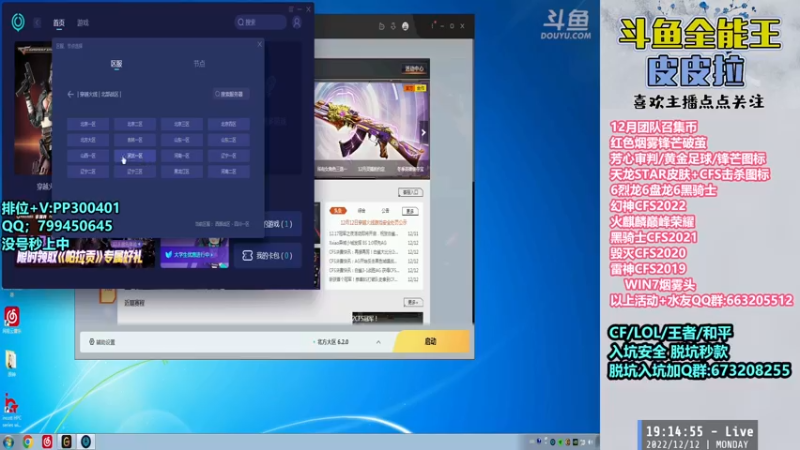The image size is (800, 450).
Task: Select the HPC series desktop shortcut
Action: point(11,411)
